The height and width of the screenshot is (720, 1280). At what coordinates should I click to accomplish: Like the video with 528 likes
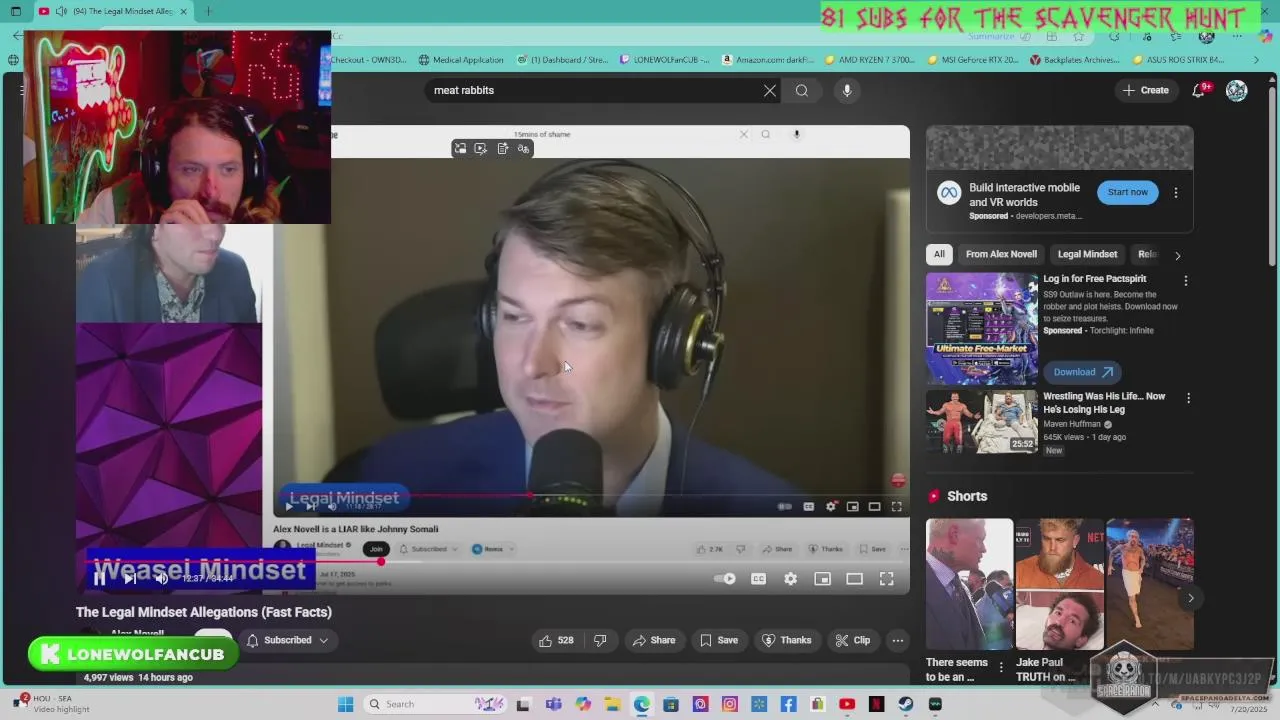[556, 640]
